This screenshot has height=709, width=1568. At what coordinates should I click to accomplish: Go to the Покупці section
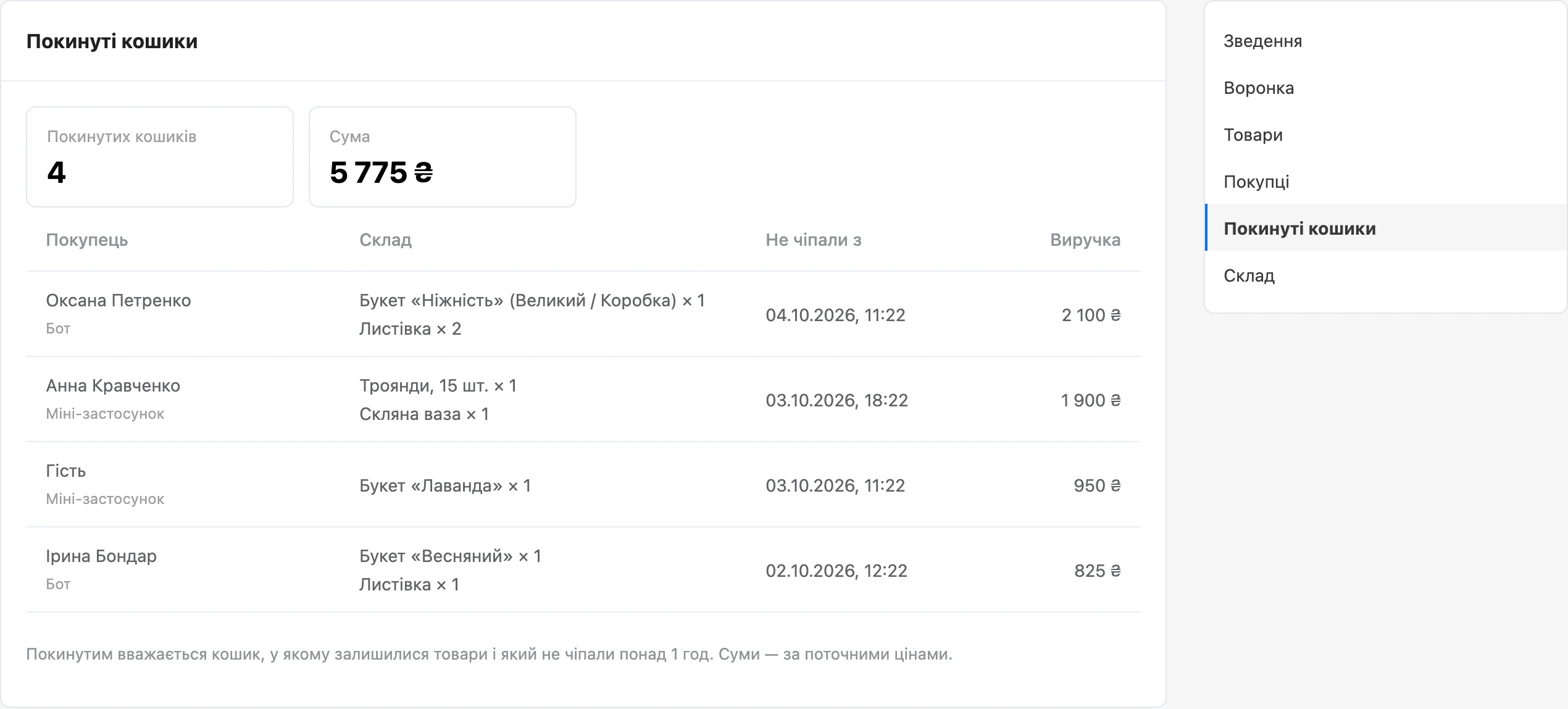tap(1386, 182)
